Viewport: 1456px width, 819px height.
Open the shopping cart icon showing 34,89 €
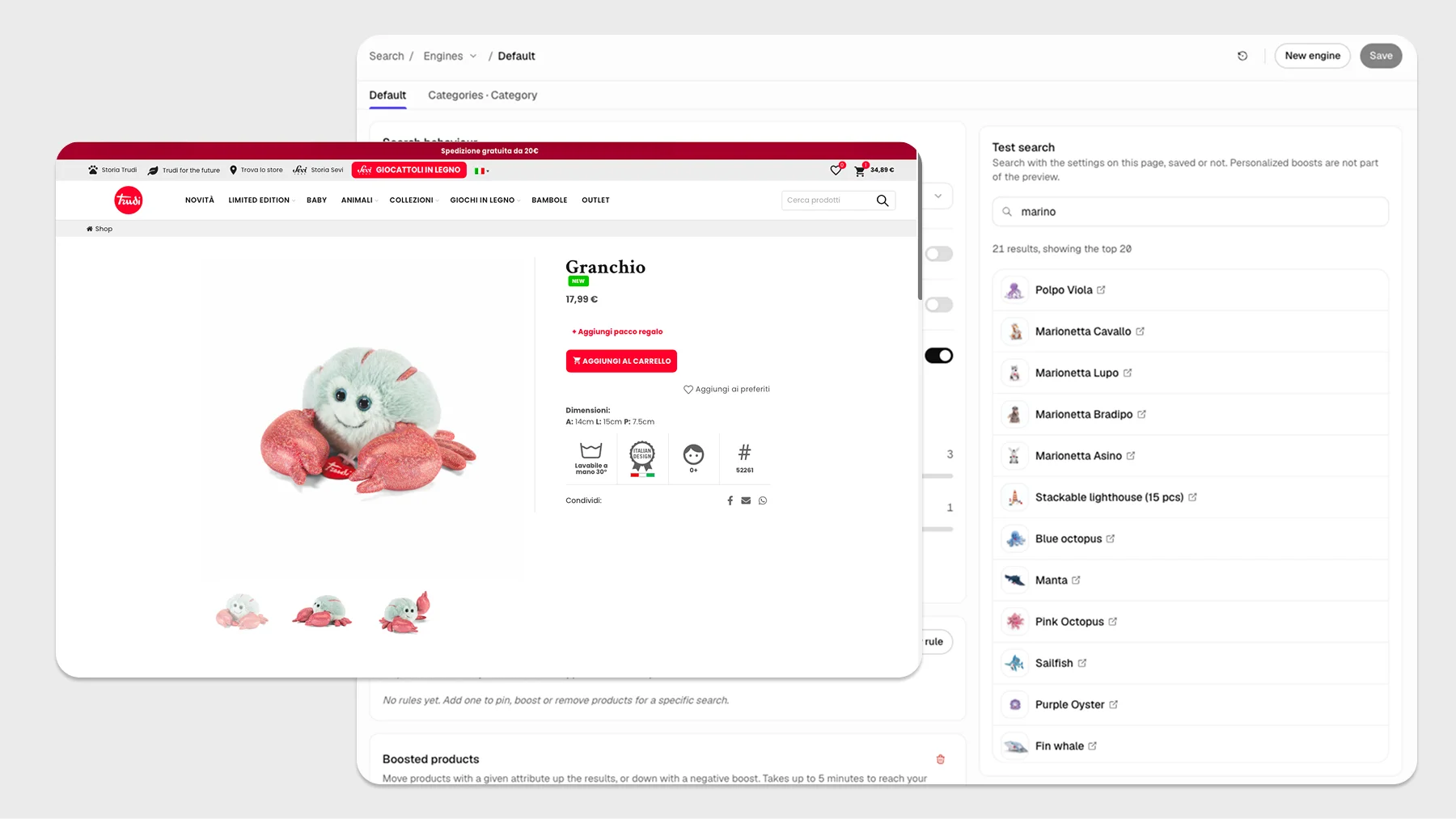pyautogui.click(x=860, y=171)
